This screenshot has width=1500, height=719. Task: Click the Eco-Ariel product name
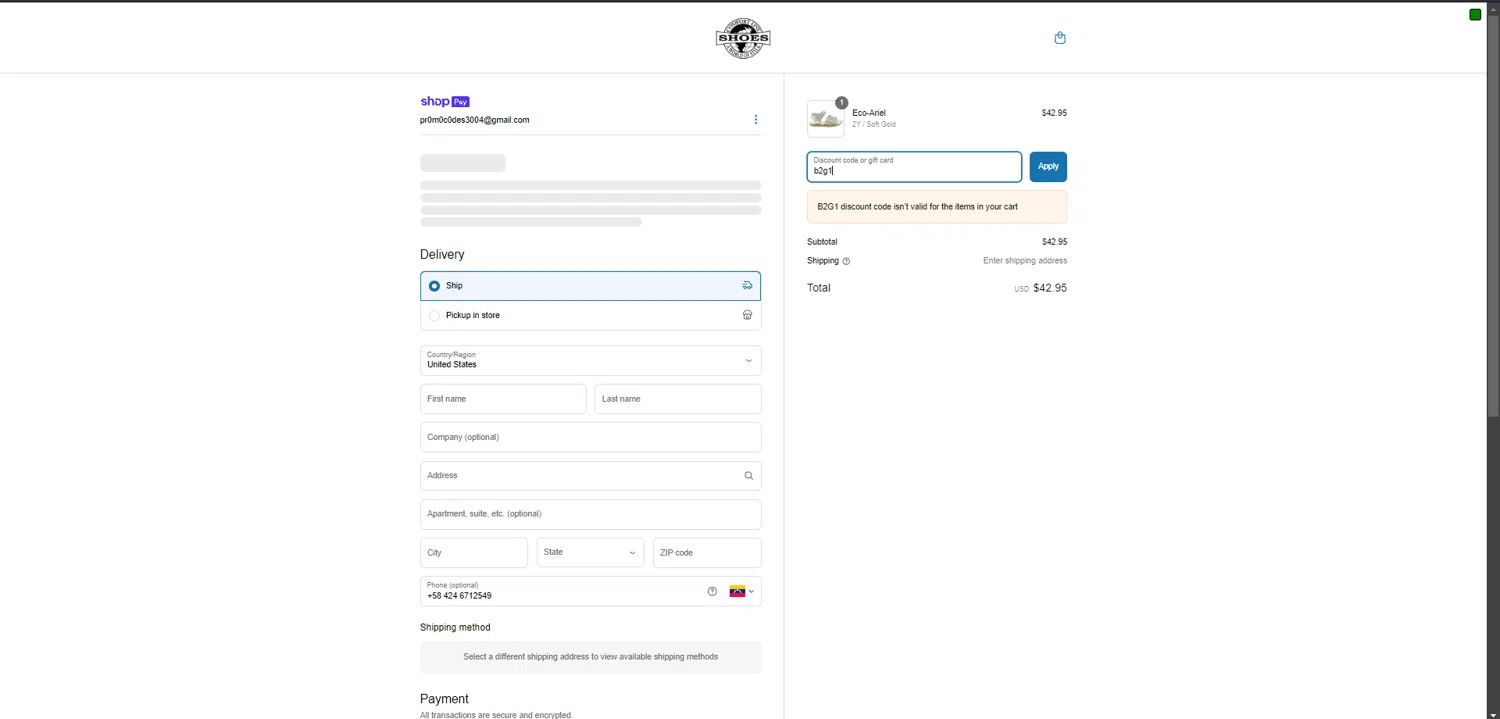pyautogui.click(x=869, y=113)
